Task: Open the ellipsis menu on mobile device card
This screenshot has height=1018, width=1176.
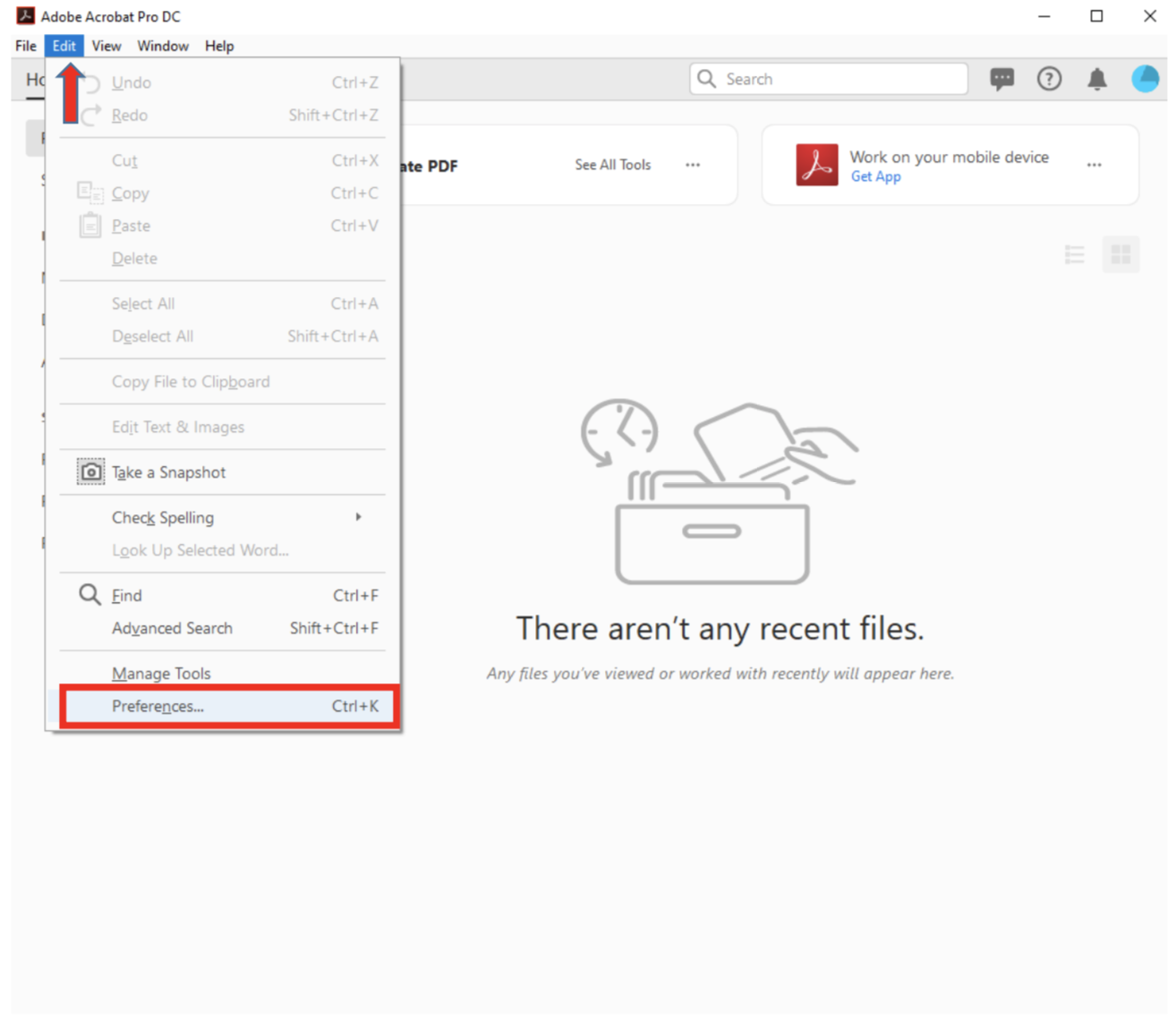Action: tap(1095, 165)
